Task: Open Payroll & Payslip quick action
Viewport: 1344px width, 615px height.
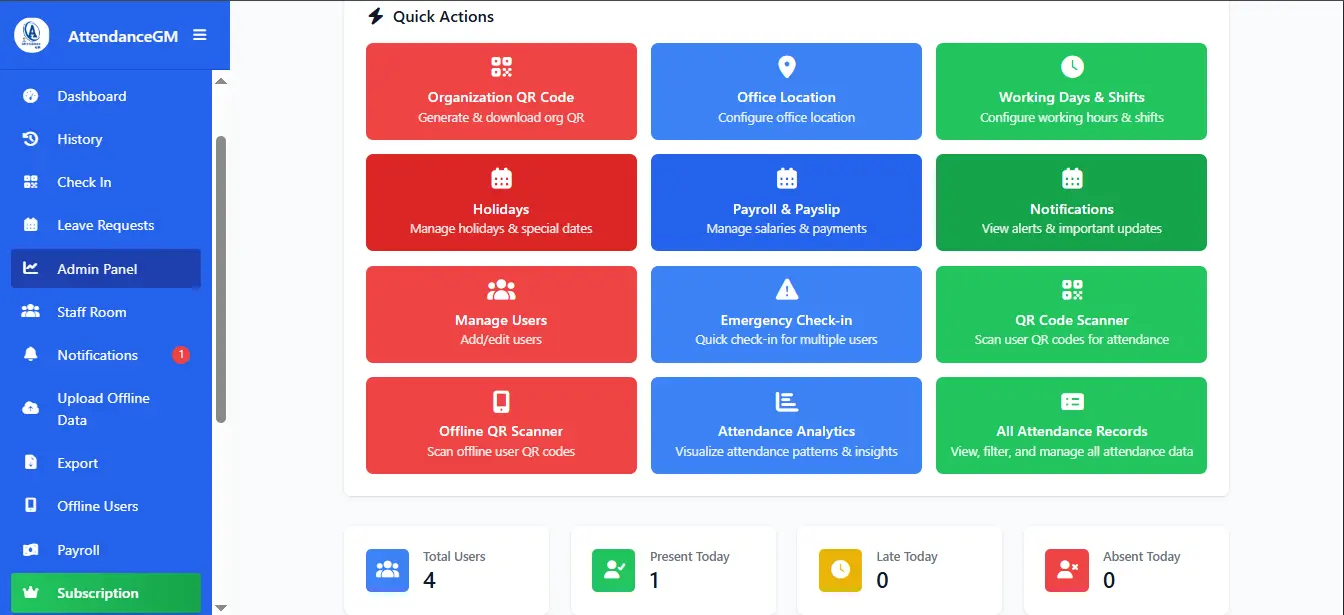Action: pos(786,202)
